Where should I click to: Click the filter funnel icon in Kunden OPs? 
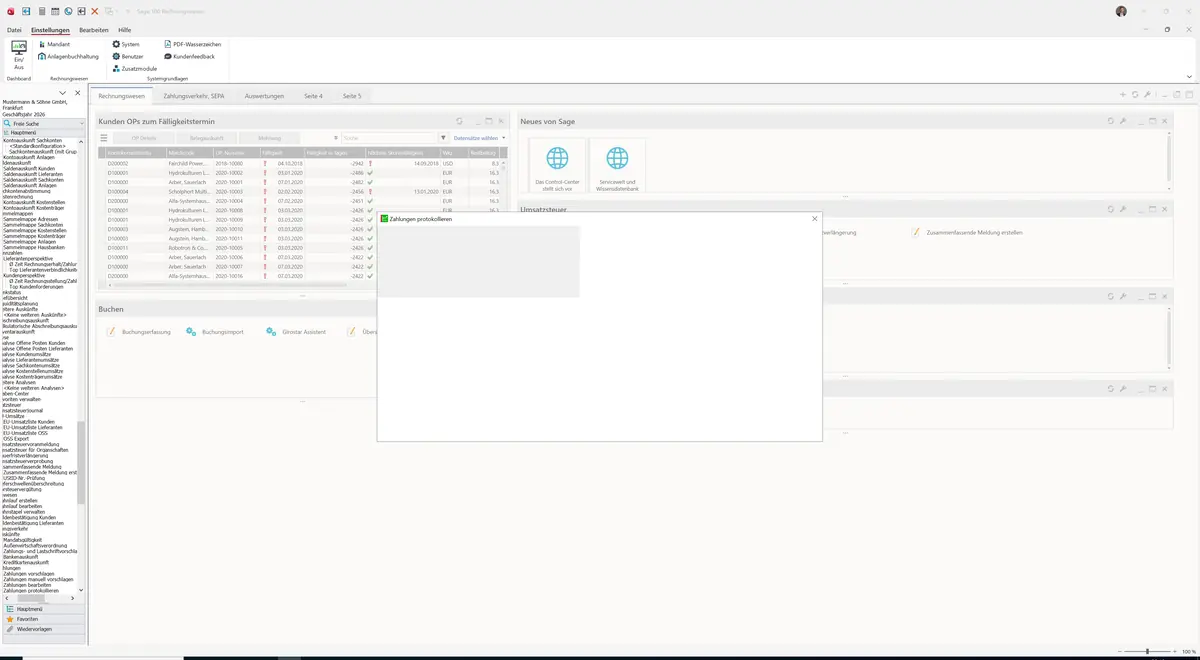[444, 138]
